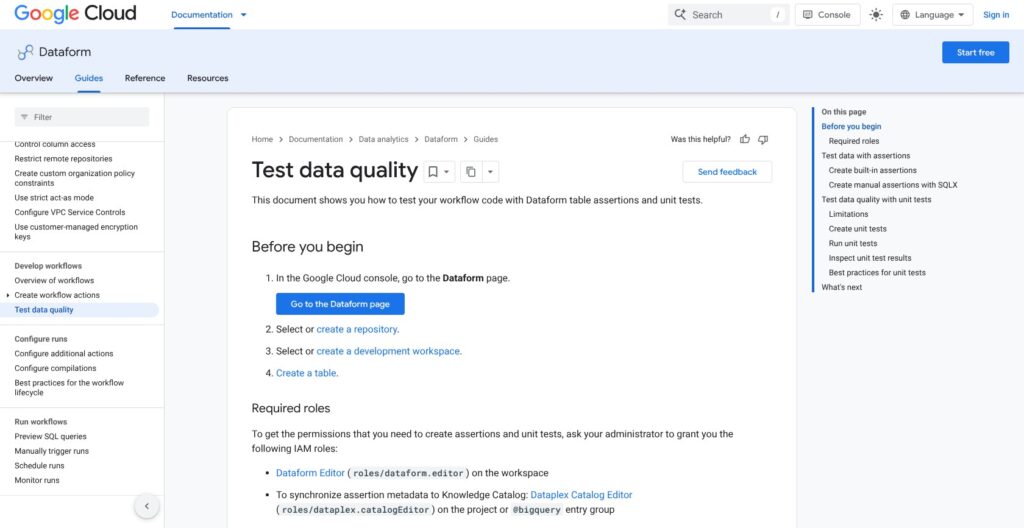Open the create a development workspace link
The width and height of the screenshot is (1024, 528).
(x=388, y=351)
